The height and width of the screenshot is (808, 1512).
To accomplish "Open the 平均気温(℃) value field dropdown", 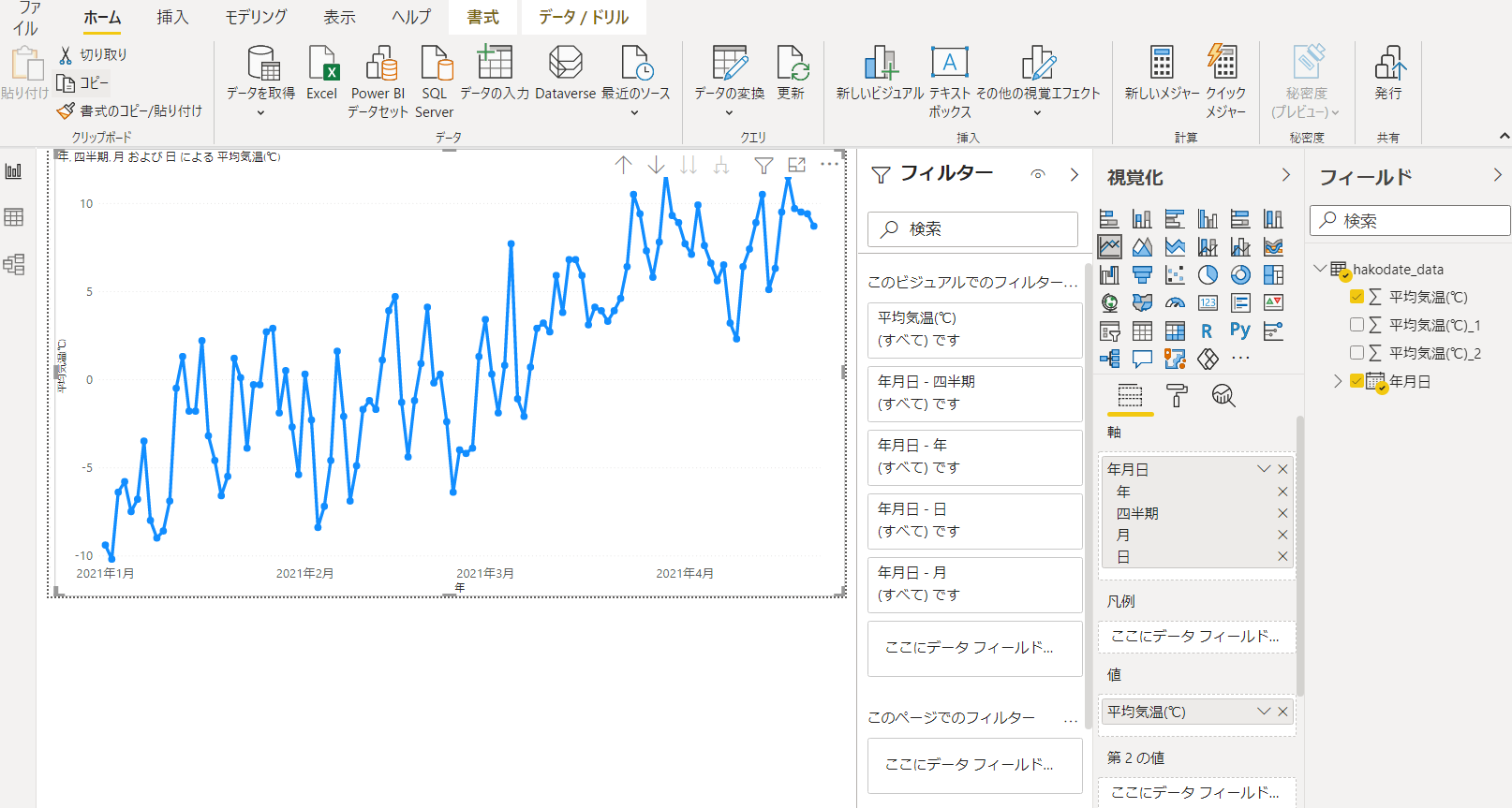I will [x=1264, y=712].
